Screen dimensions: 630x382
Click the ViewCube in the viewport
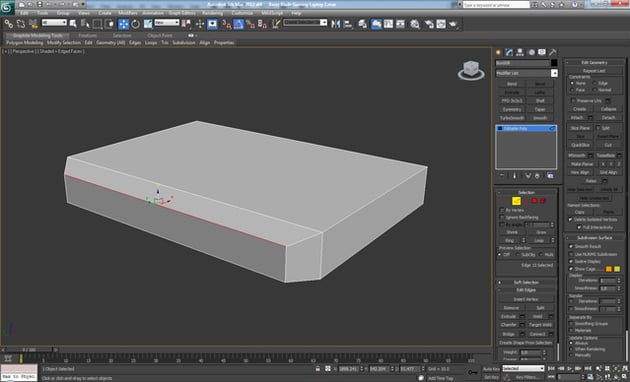click(470, 70)
